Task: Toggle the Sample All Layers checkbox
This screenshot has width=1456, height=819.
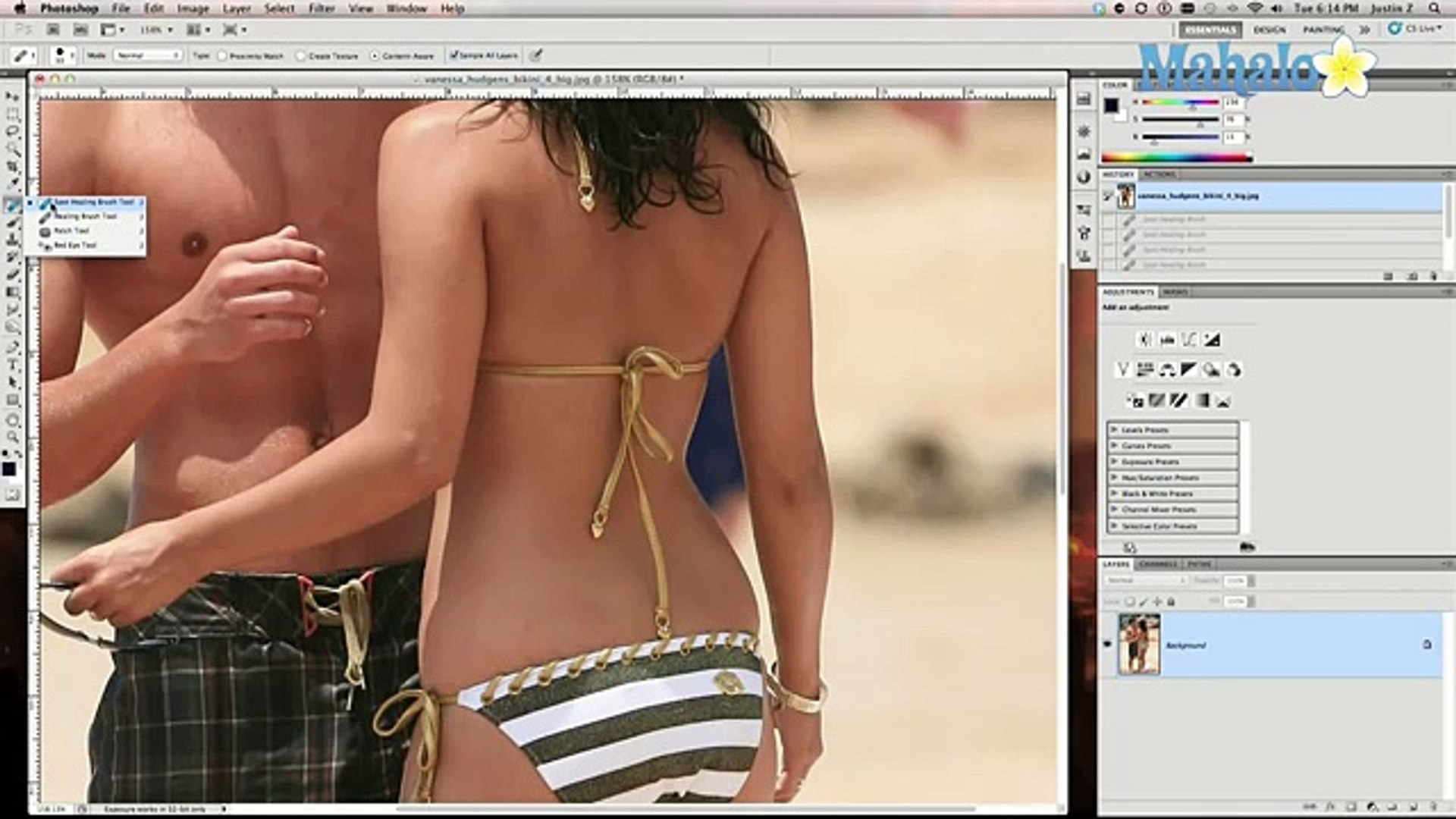Action: (453, 55)
